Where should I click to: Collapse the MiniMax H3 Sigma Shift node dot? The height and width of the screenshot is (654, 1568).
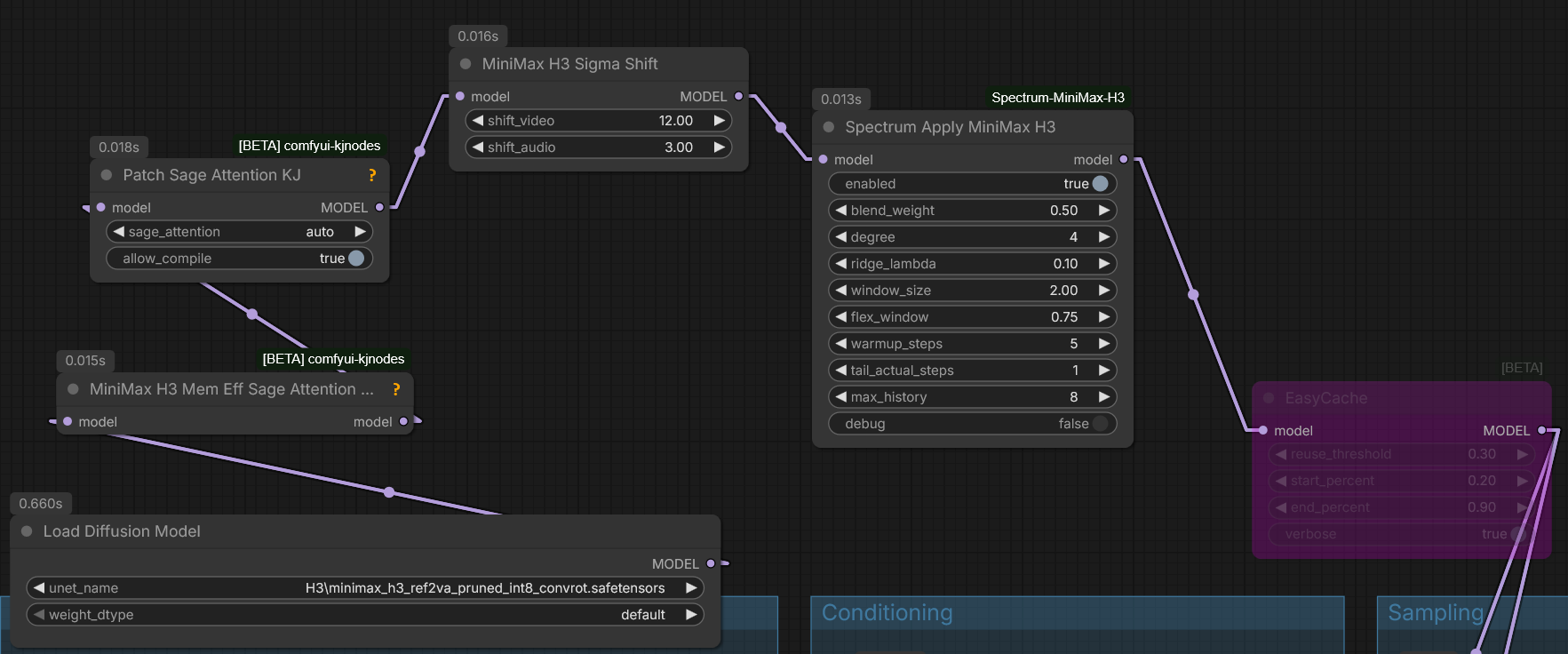pyautogui.click(x=466, y=64)
